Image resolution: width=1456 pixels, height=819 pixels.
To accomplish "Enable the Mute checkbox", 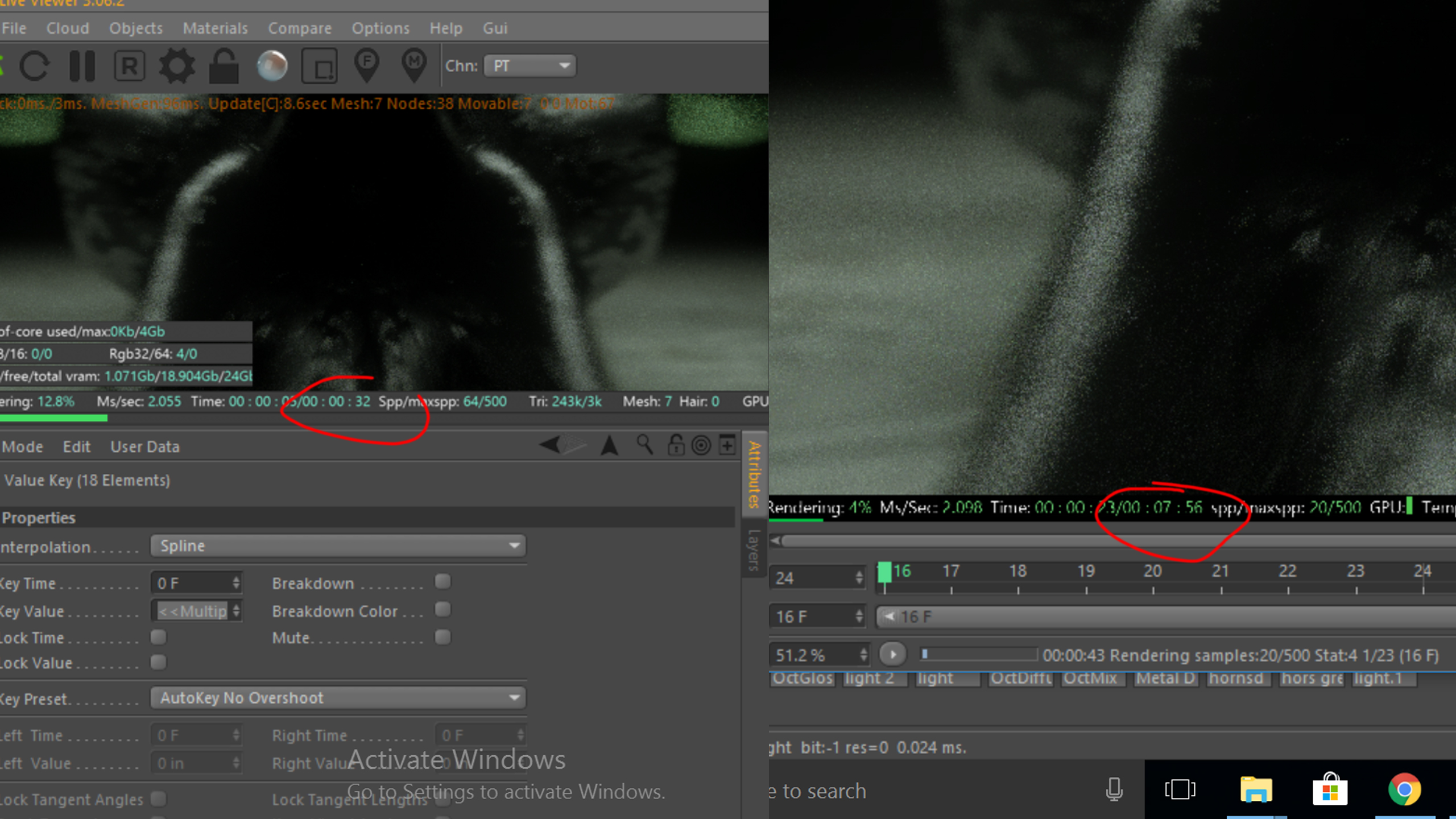I will [x=442, y=637].
